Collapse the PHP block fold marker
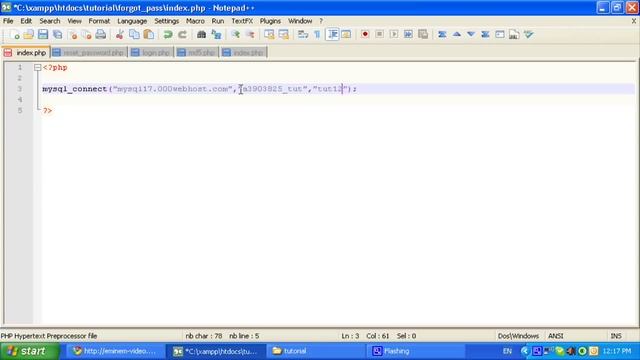Screen dimensions: 640x360 pos(38,67)
